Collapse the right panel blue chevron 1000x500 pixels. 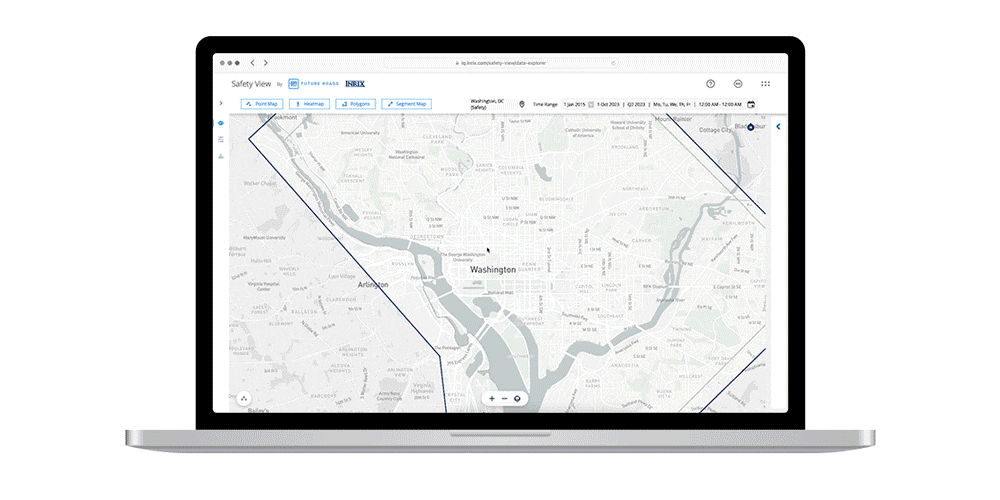778,127
